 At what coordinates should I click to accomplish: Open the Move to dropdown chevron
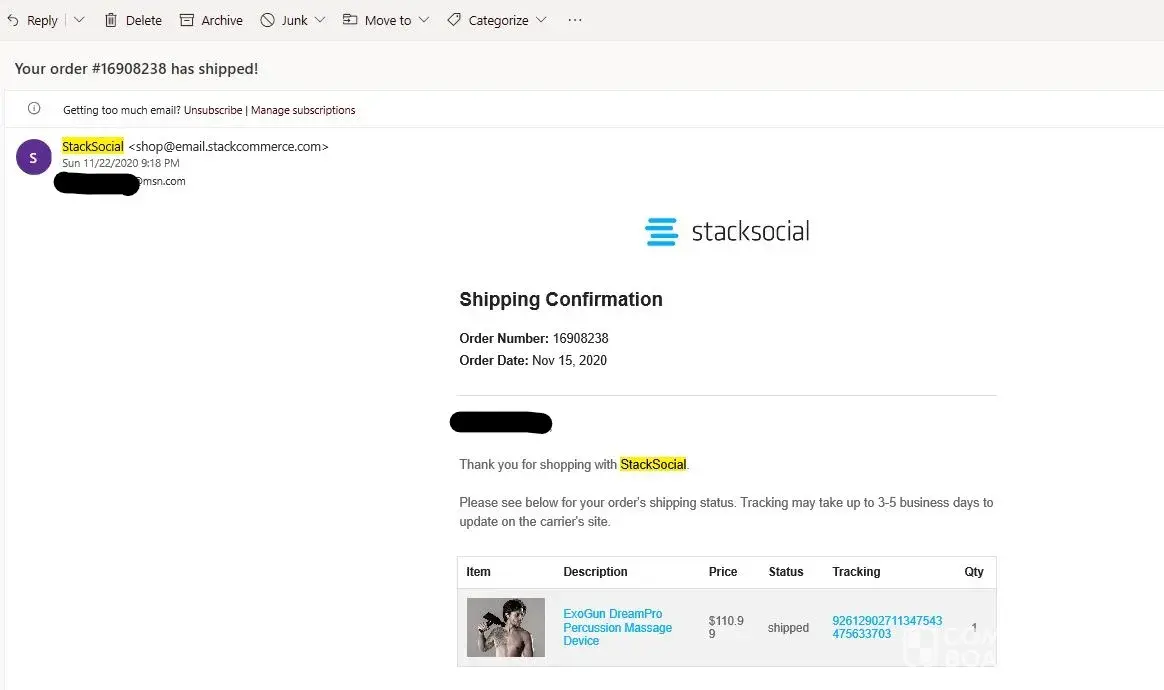(x=424, y=20)
